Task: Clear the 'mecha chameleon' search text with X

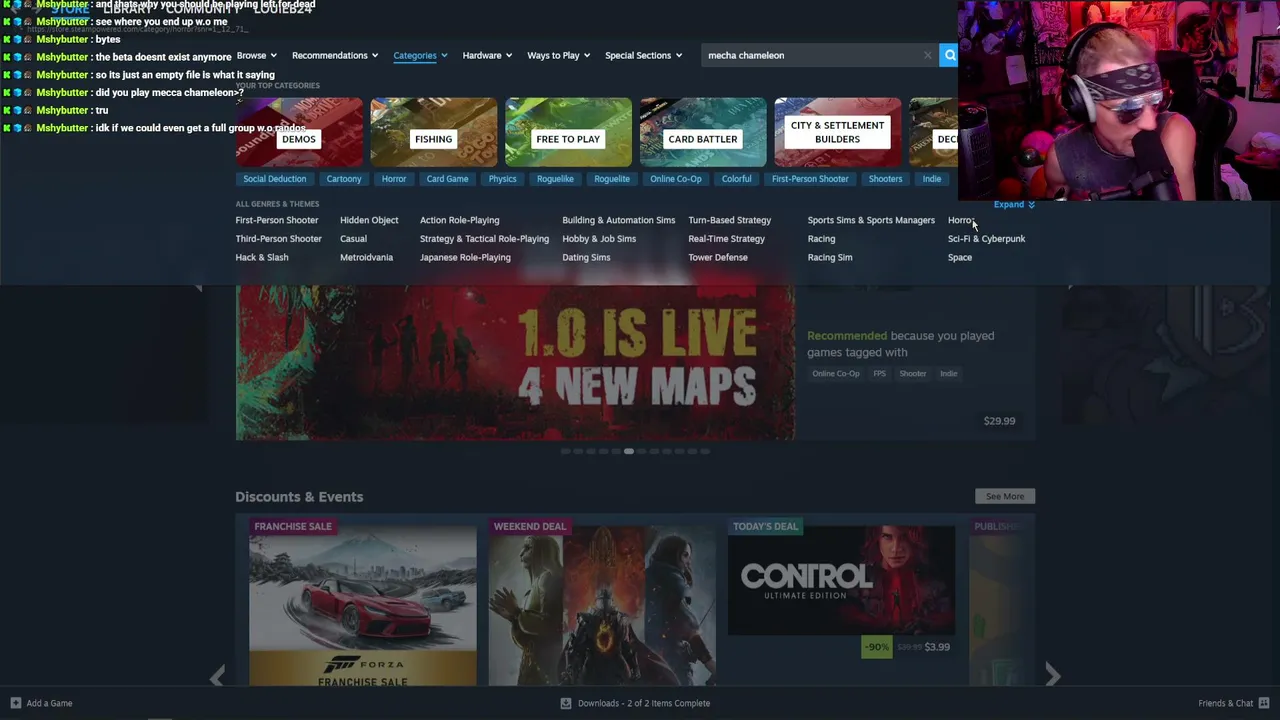Action: click(928, 55)
